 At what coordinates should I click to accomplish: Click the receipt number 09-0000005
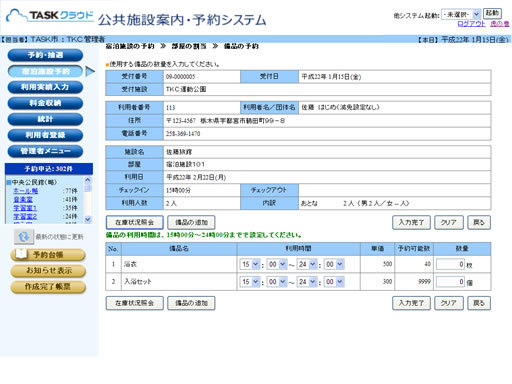coord(180,77)
